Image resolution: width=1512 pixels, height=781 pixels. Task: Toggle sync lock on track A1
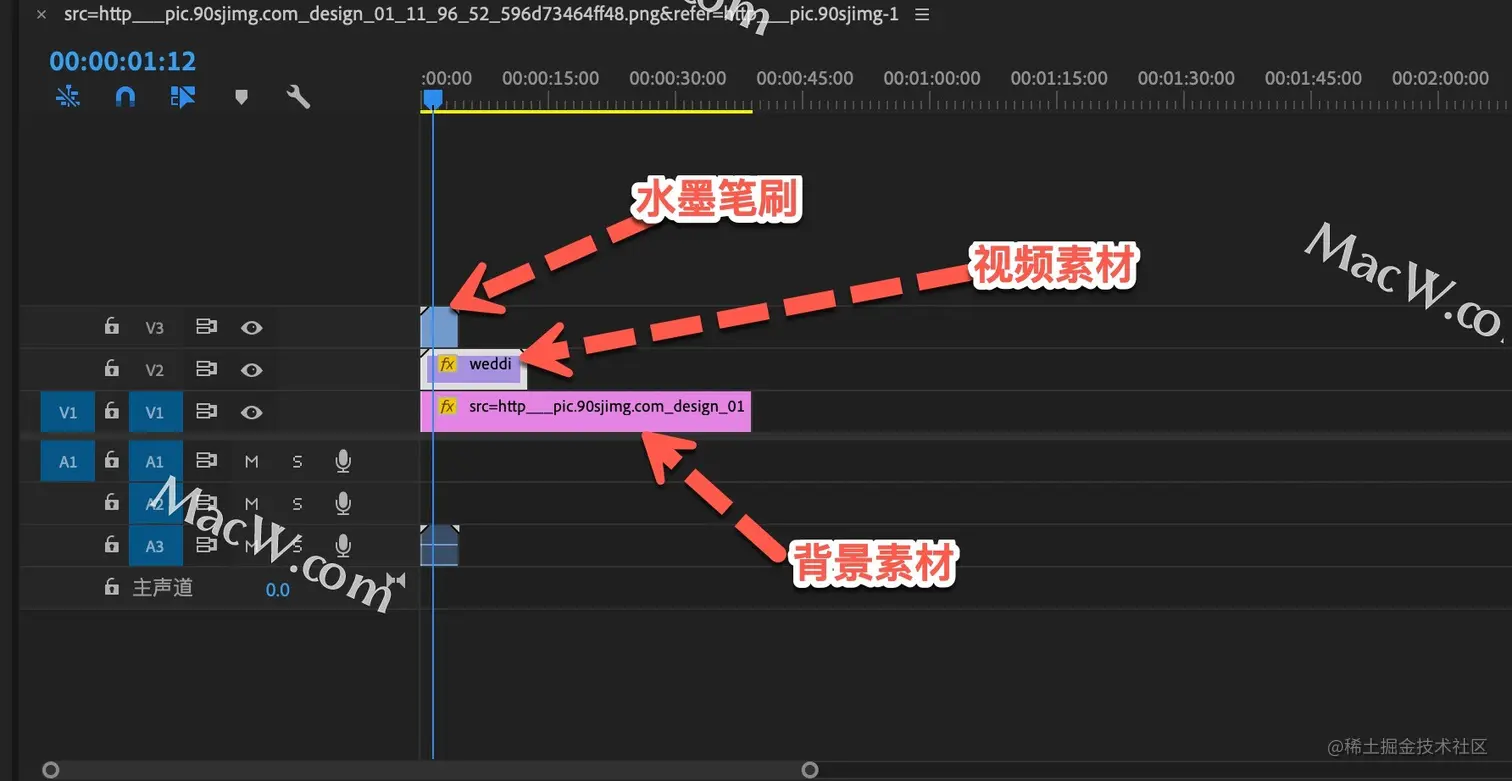[x=206, y=461]
